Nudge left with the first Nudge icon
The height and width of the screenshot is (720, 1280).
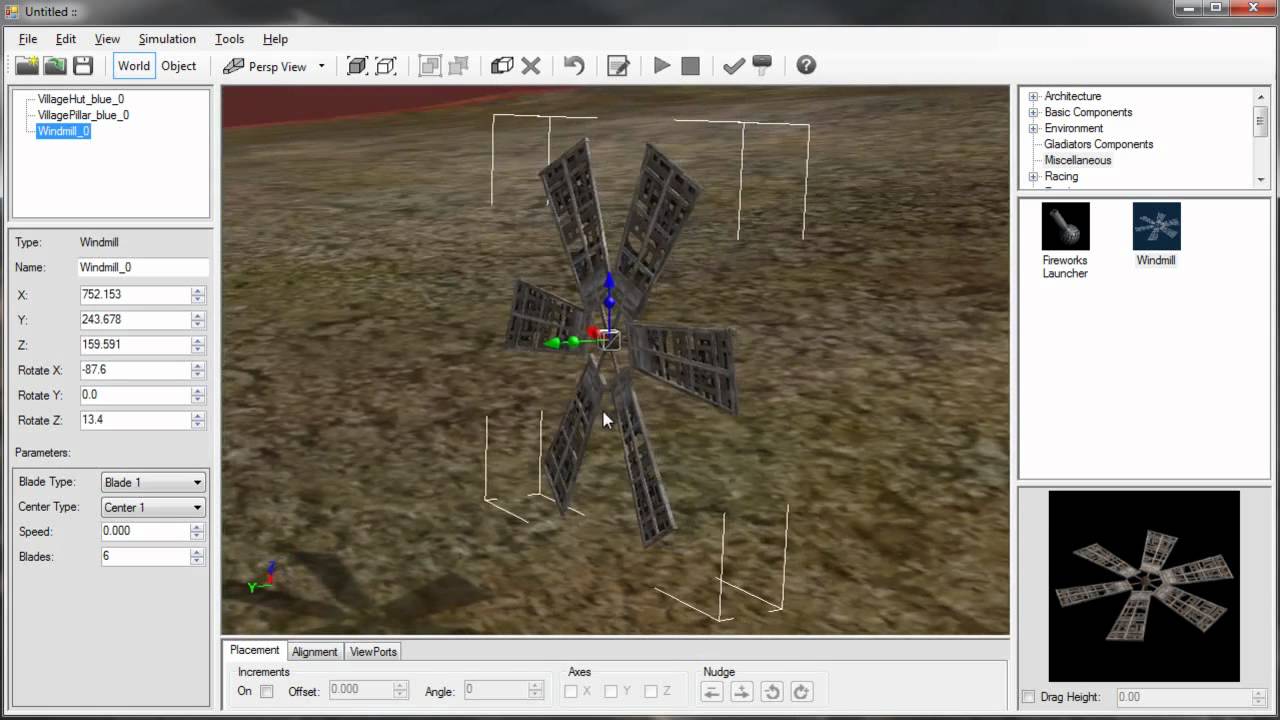click(712, 691)
